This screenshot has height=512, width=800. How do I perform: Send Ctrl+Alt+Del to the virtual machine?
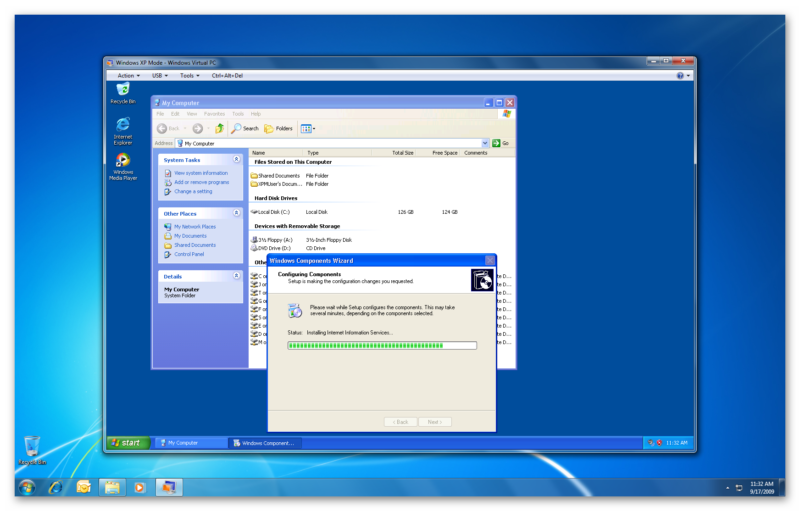coord(227,75)
